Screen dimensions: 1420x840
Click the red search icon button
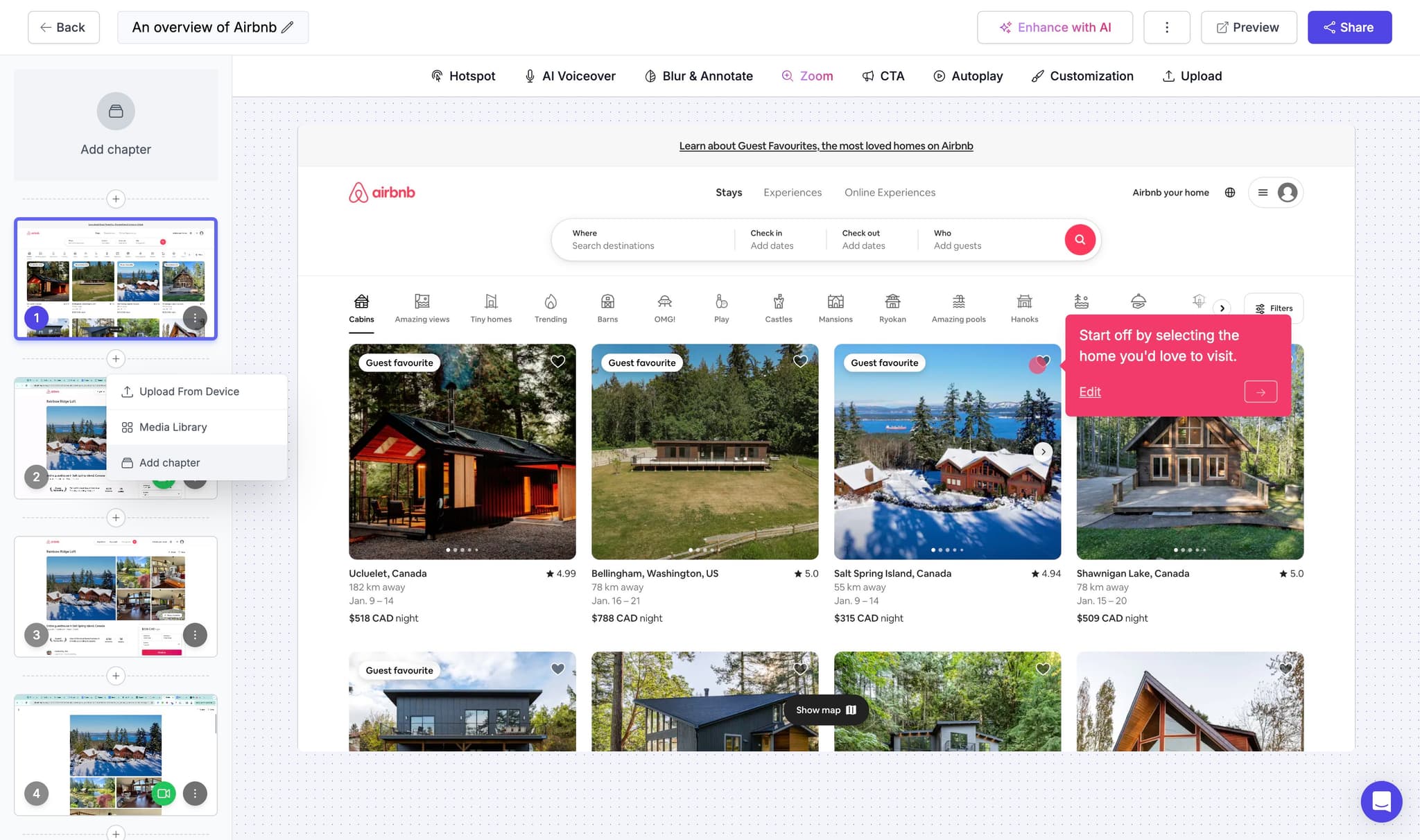(1080, 240)
